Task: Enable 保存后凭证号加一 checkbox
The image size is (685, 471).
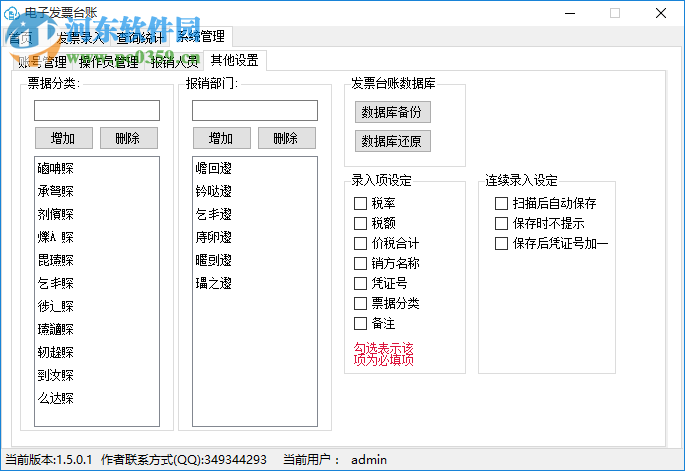Action: 501,243
